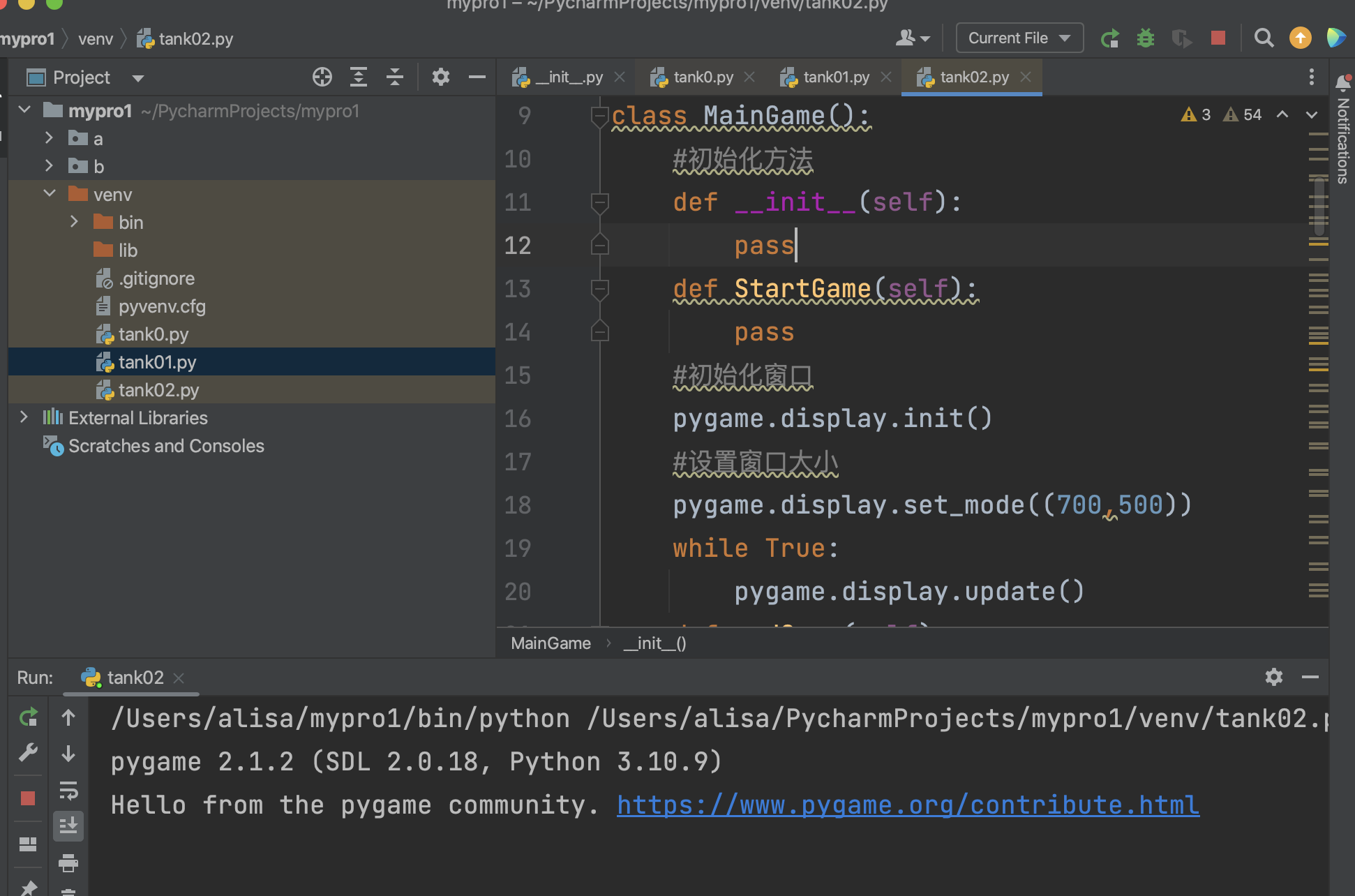Open Search Everywhere magnifier icon

tap(1264, 38)
